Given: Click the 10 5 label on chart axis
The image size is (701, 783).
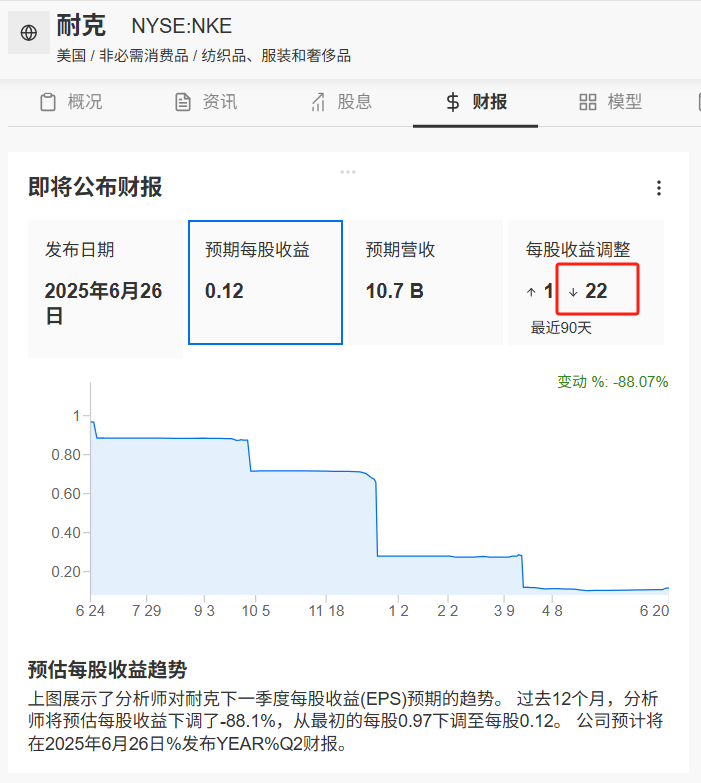Looking at the screenshot, I should coord(256,611).
